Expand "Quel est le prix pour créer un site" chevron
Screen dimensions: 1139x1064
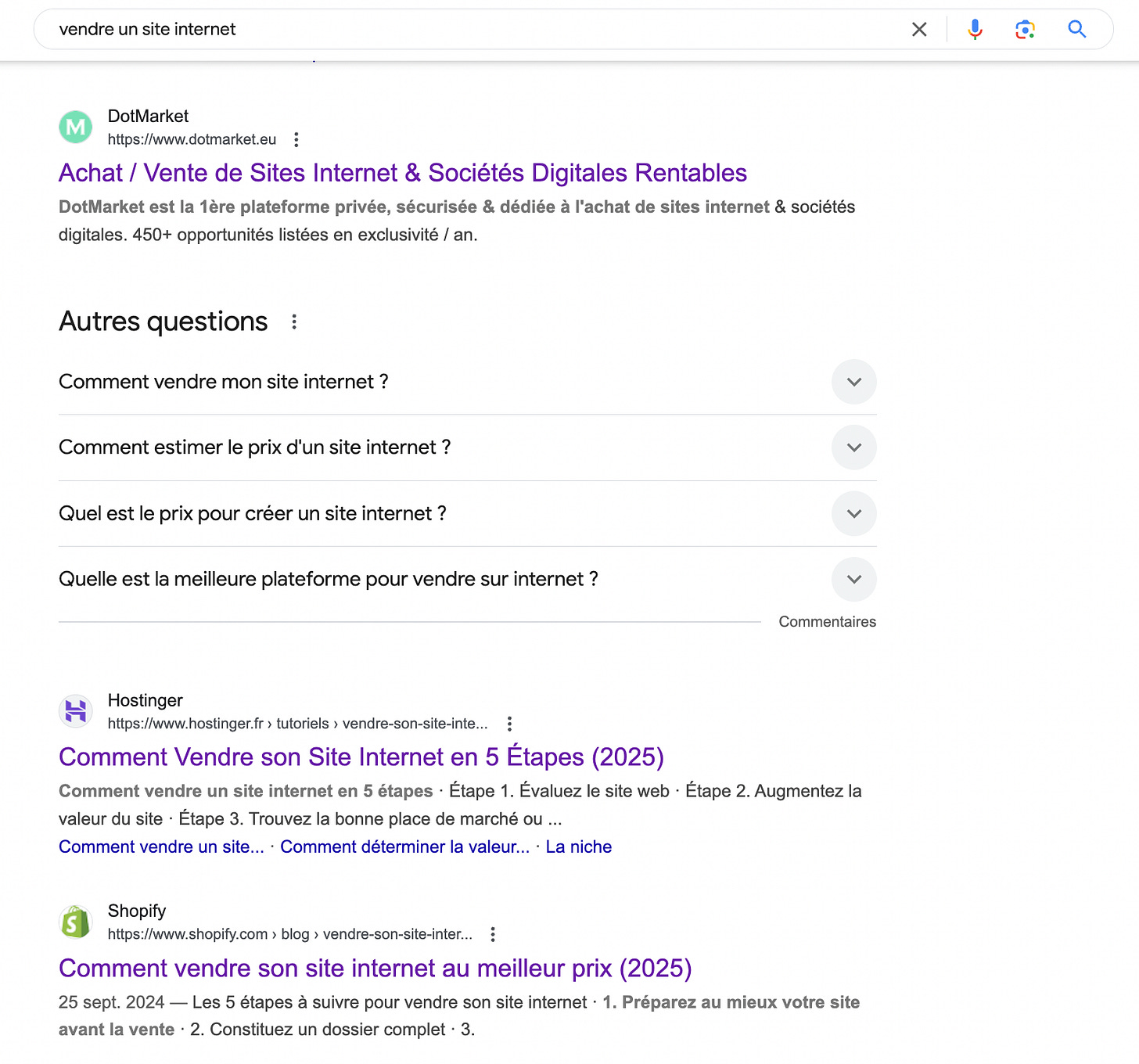854,514
